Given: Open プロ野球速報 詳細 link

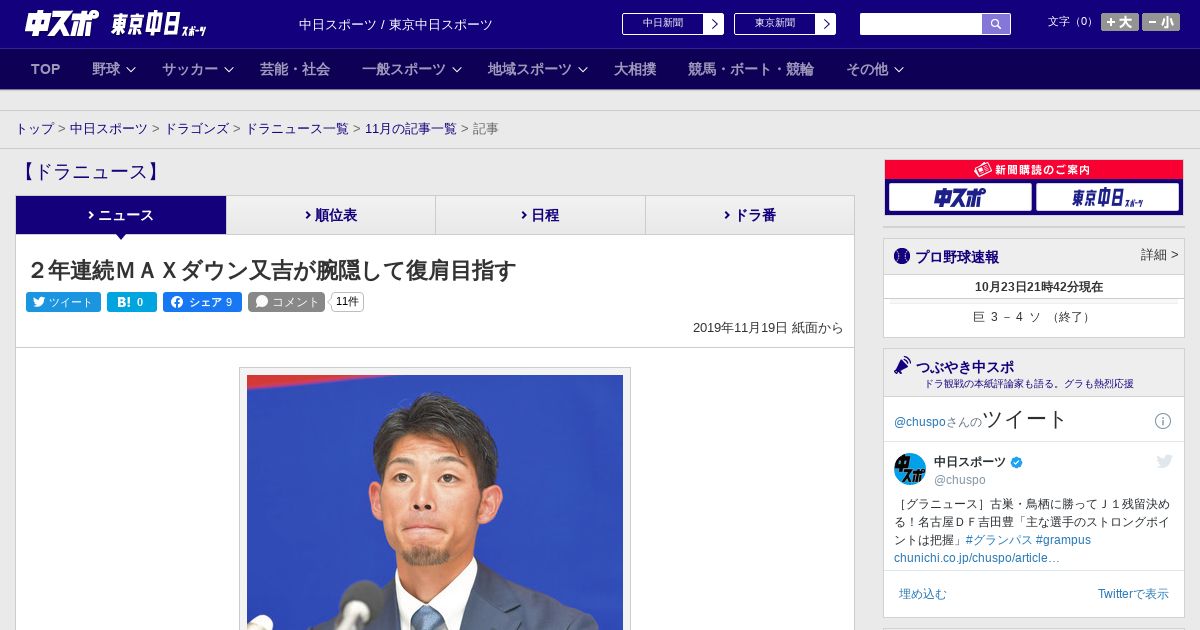Looking at the screenshot, I should pyautogui.click(x=1159, y=255).
